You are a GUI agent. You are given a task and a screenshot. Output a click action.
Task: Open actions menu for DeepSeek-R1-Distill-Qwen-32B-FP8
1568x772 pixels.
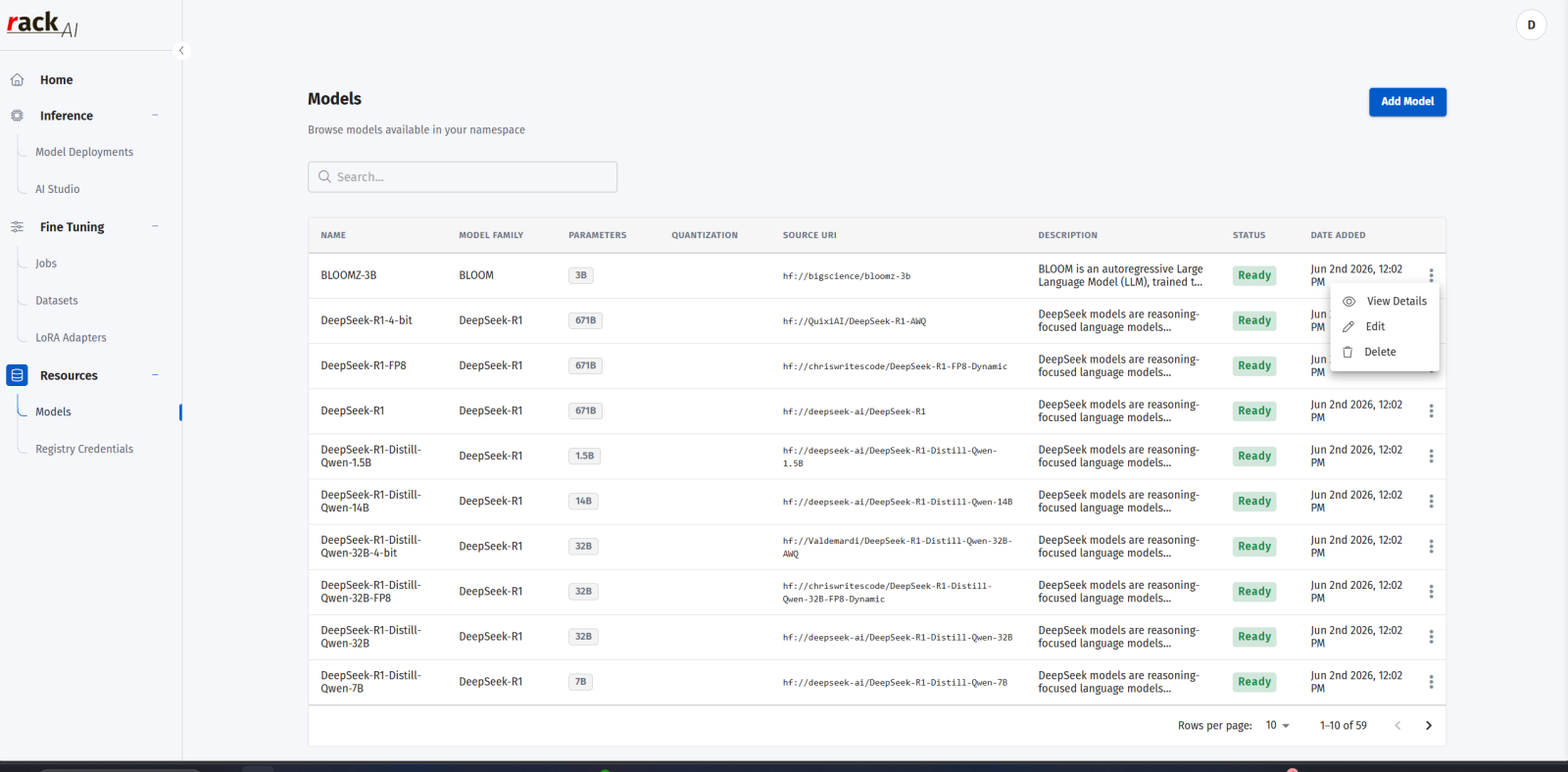(1431, 592)
